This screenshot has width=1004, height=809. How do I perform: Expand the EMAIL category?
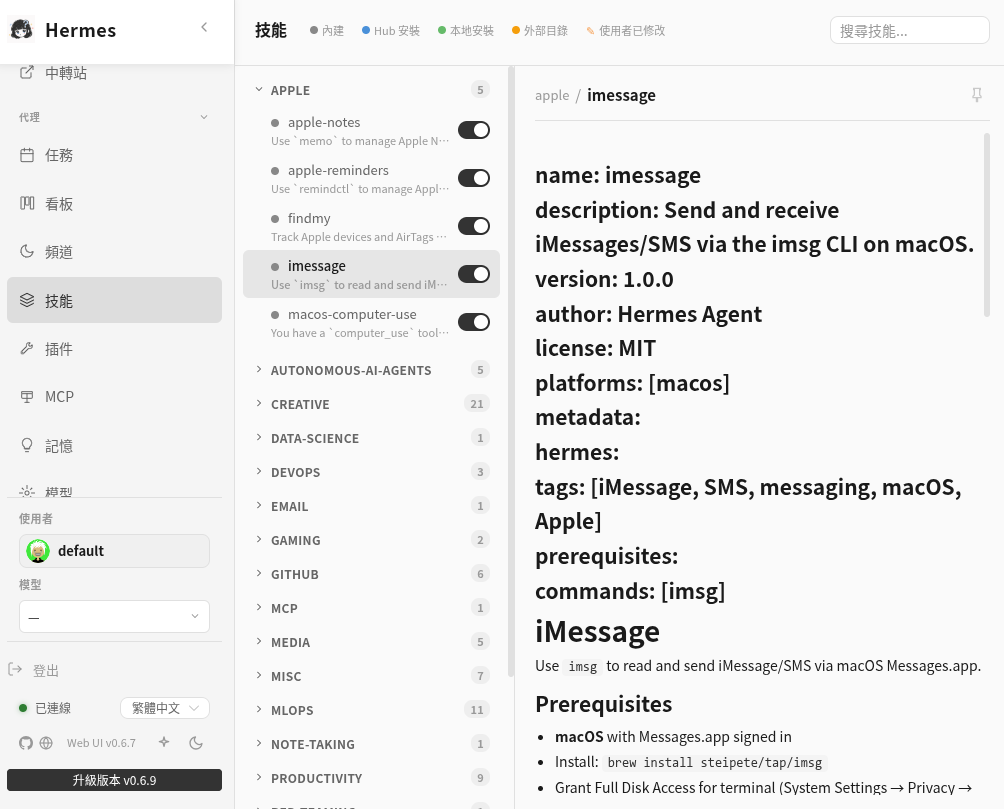(x=371, y=506)
